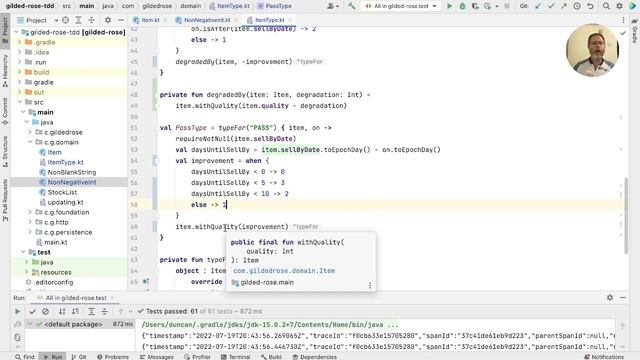The image size is (640, 360).
Task: Open IDE settings gear in top toolbar
Action: [619, 6]
